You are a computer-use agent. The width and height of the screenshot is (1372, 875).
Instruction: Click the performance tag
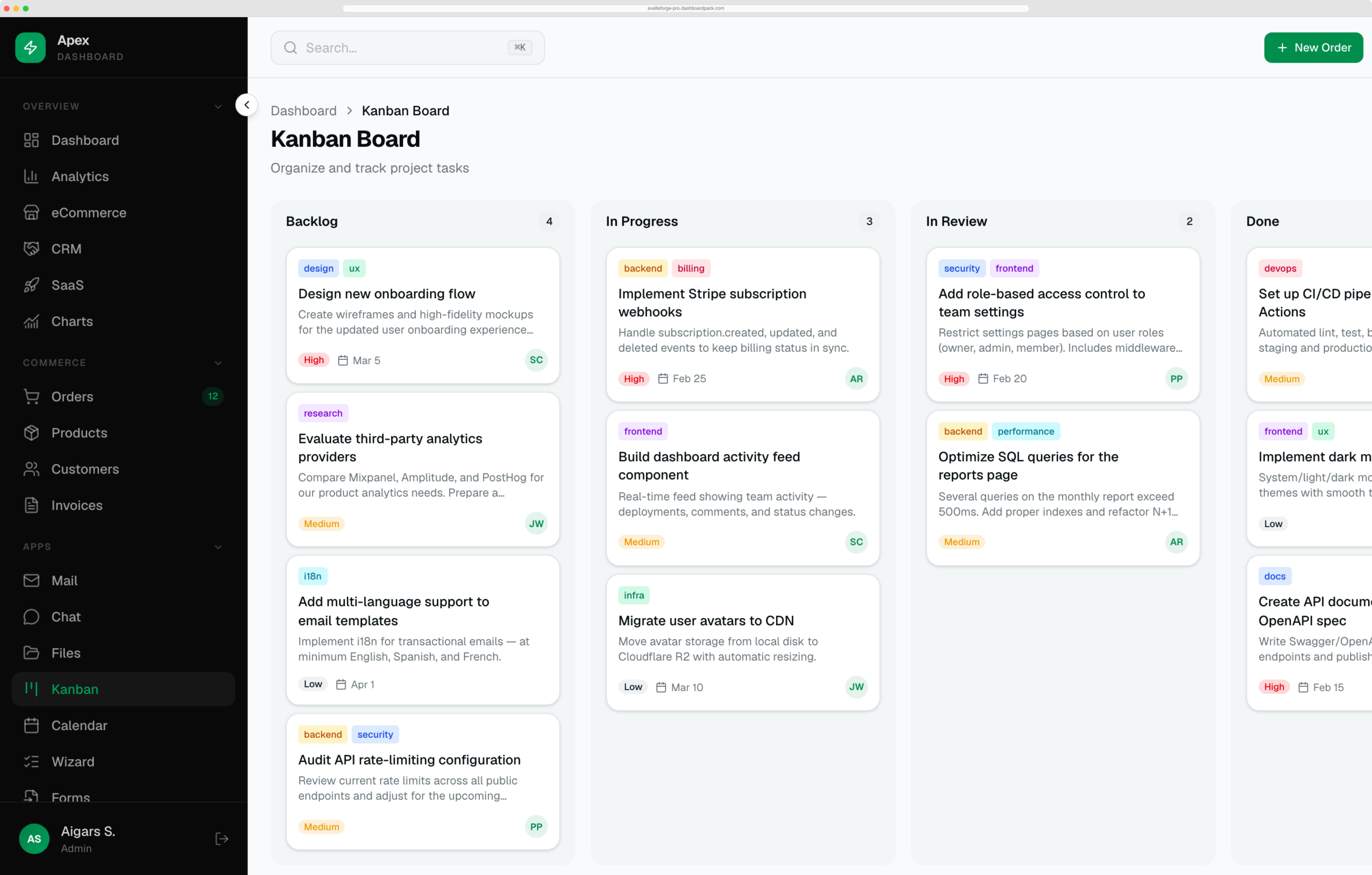[1026, 432]
